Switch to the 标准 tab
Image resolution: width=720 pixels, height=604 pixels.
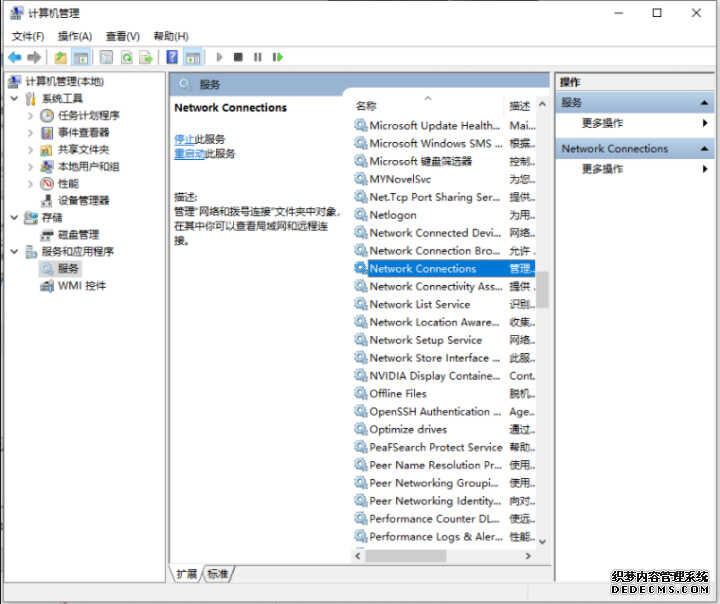218,574
